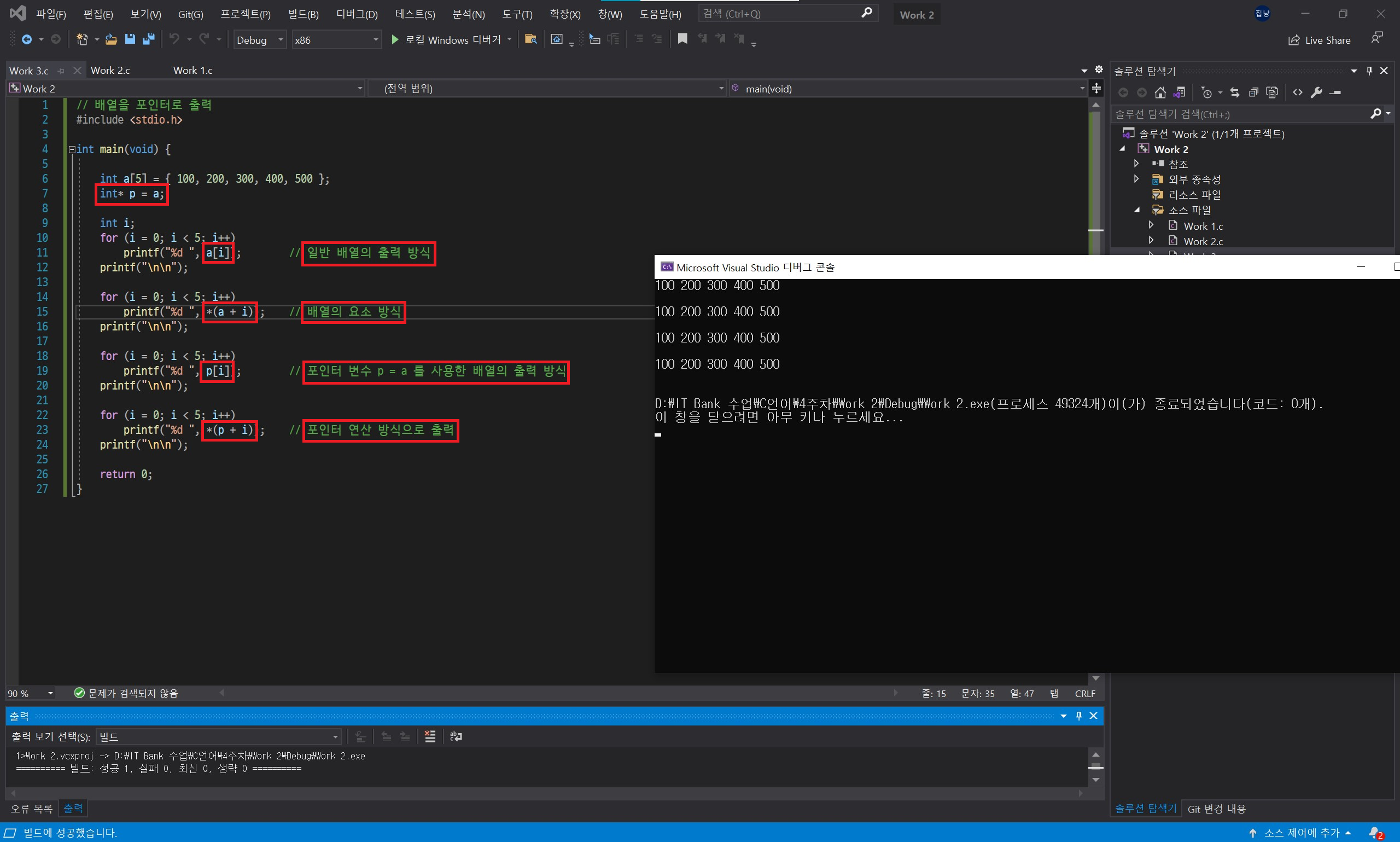1400x842 pixels.
Task: Open the 디버그(D) menu
Action: click(357, 14)
